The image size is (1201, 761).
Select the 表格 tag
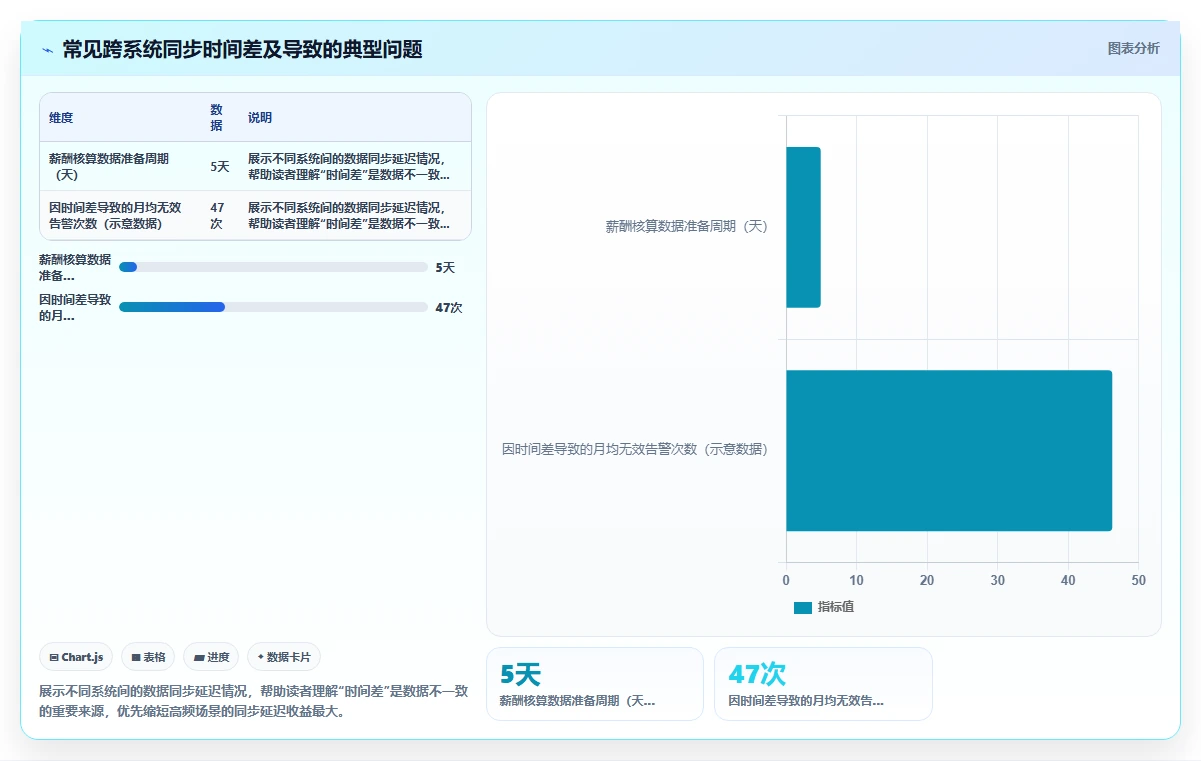[x=148, y=657]
